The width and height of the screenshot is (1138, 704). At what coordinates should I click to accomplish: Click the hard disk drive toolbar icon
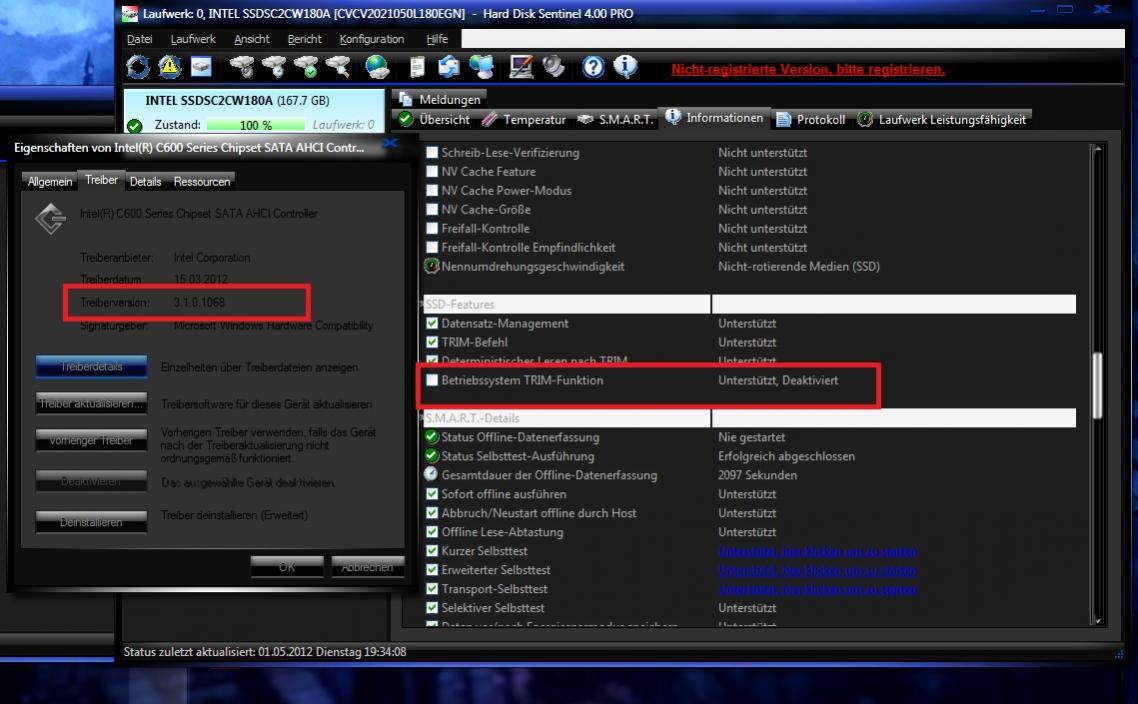pos(201,67)
